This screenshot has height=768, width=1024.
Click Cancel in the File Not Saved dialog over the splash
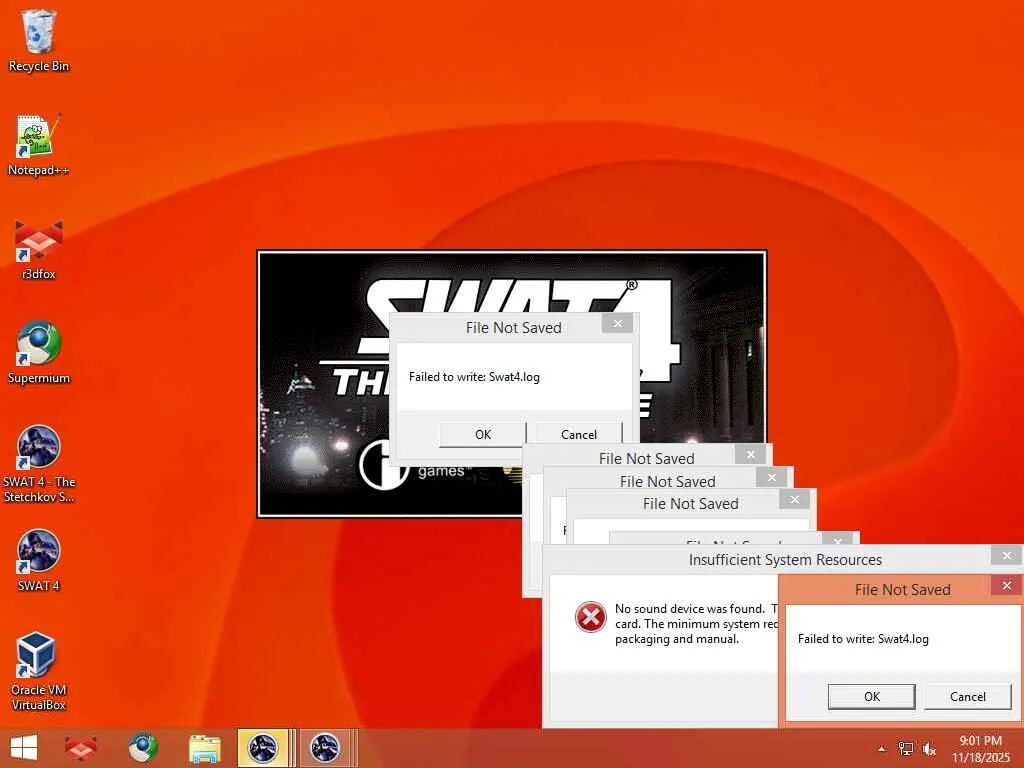(x=579, y=434)
